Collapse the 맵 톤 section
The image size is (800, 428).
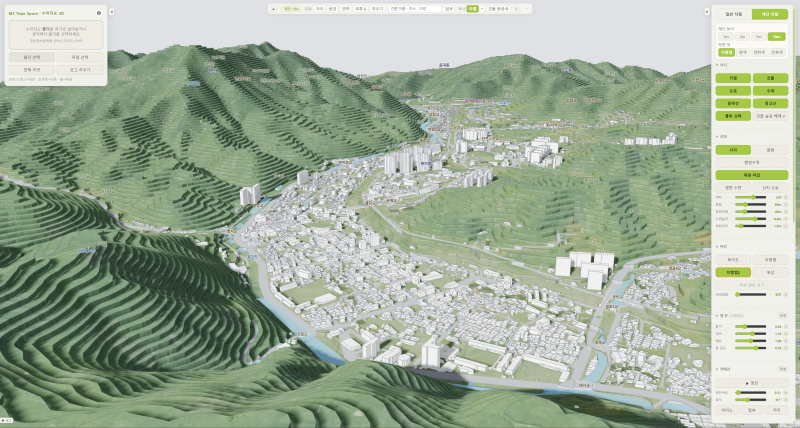[x=732, y=316]
